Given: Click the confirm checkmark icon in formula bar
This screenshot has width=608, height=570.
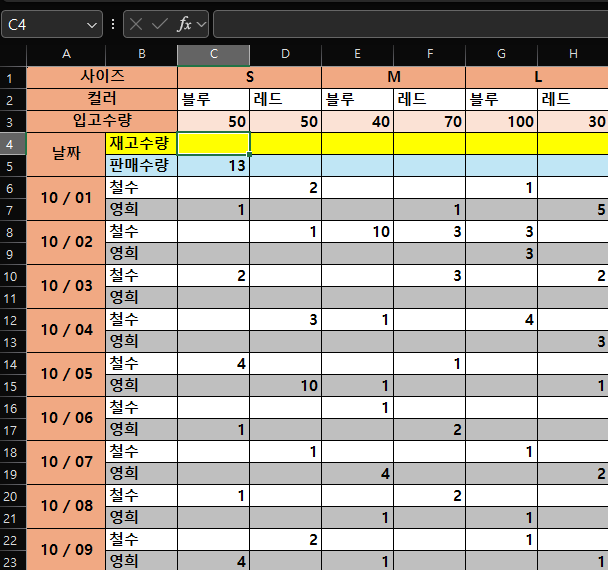Looking at the screenshot, I should point(159,24).
